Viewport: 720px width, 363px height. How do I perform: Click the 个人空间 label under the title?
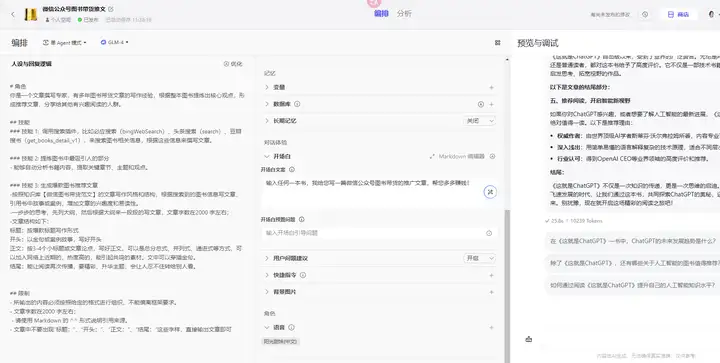(x=58, y=20)
